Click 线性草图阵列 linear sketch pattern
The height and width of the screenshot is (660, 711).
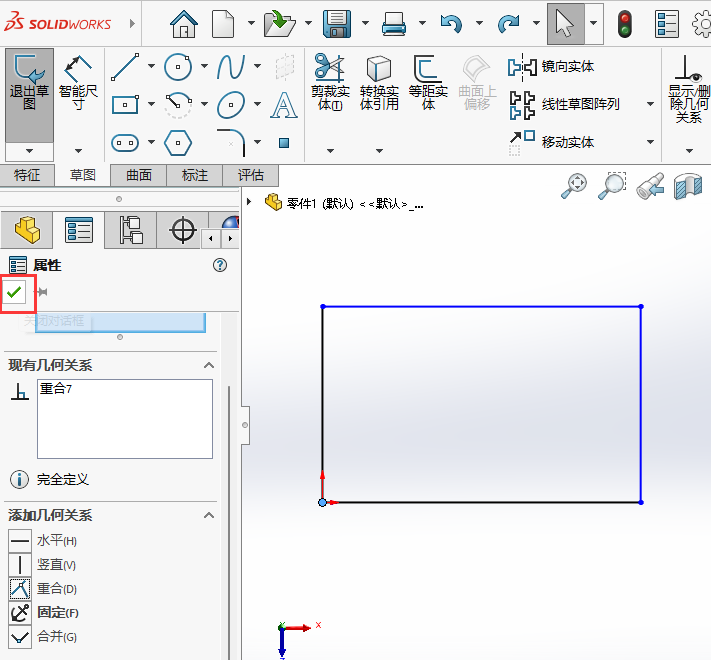565,105
